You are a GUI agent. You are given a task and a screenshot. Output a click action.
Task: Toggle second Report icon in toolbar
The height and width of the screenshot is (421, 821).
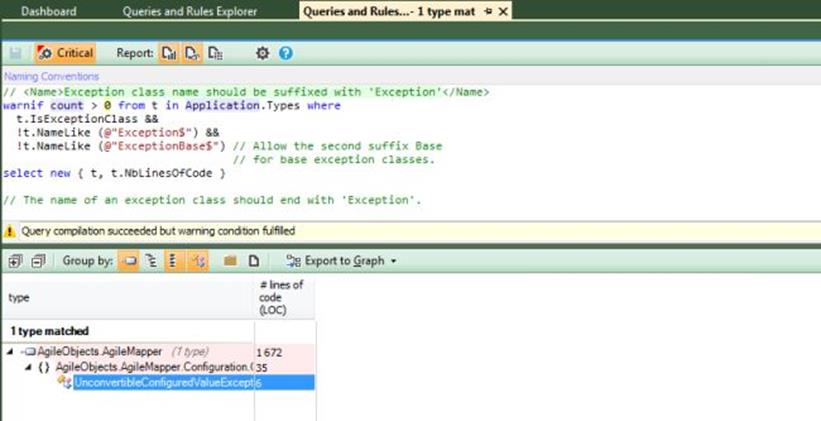(x=192, y=53)
